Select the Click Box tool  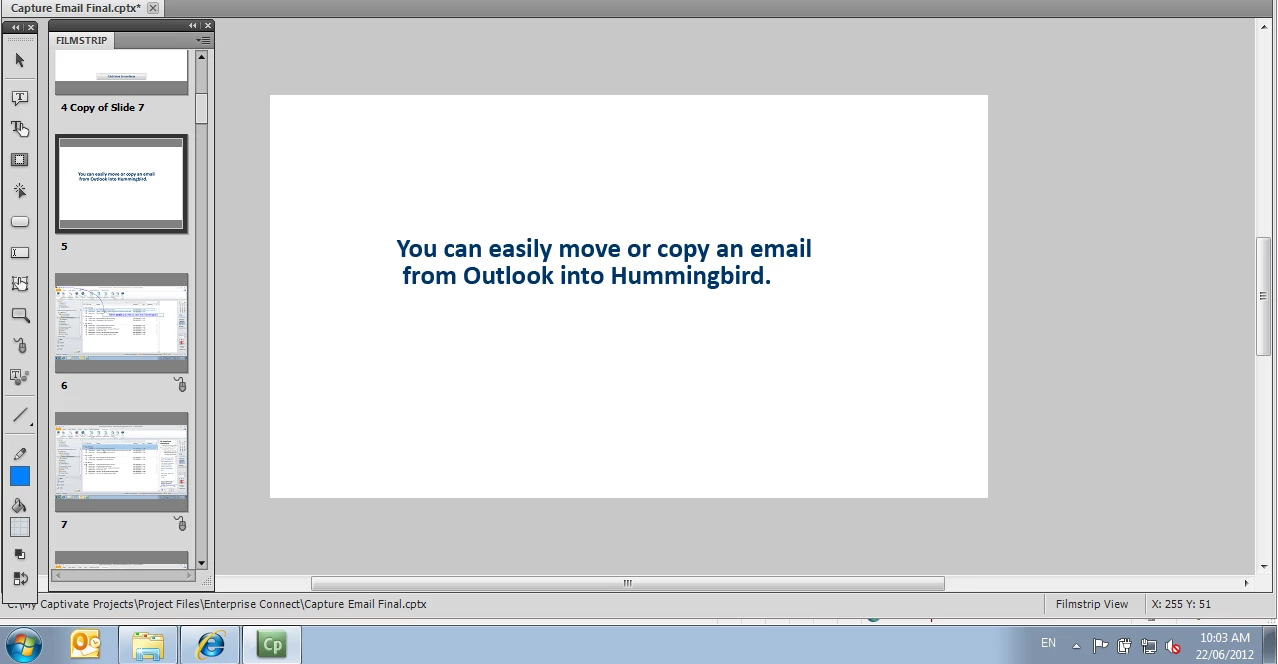tap(19, 191)
